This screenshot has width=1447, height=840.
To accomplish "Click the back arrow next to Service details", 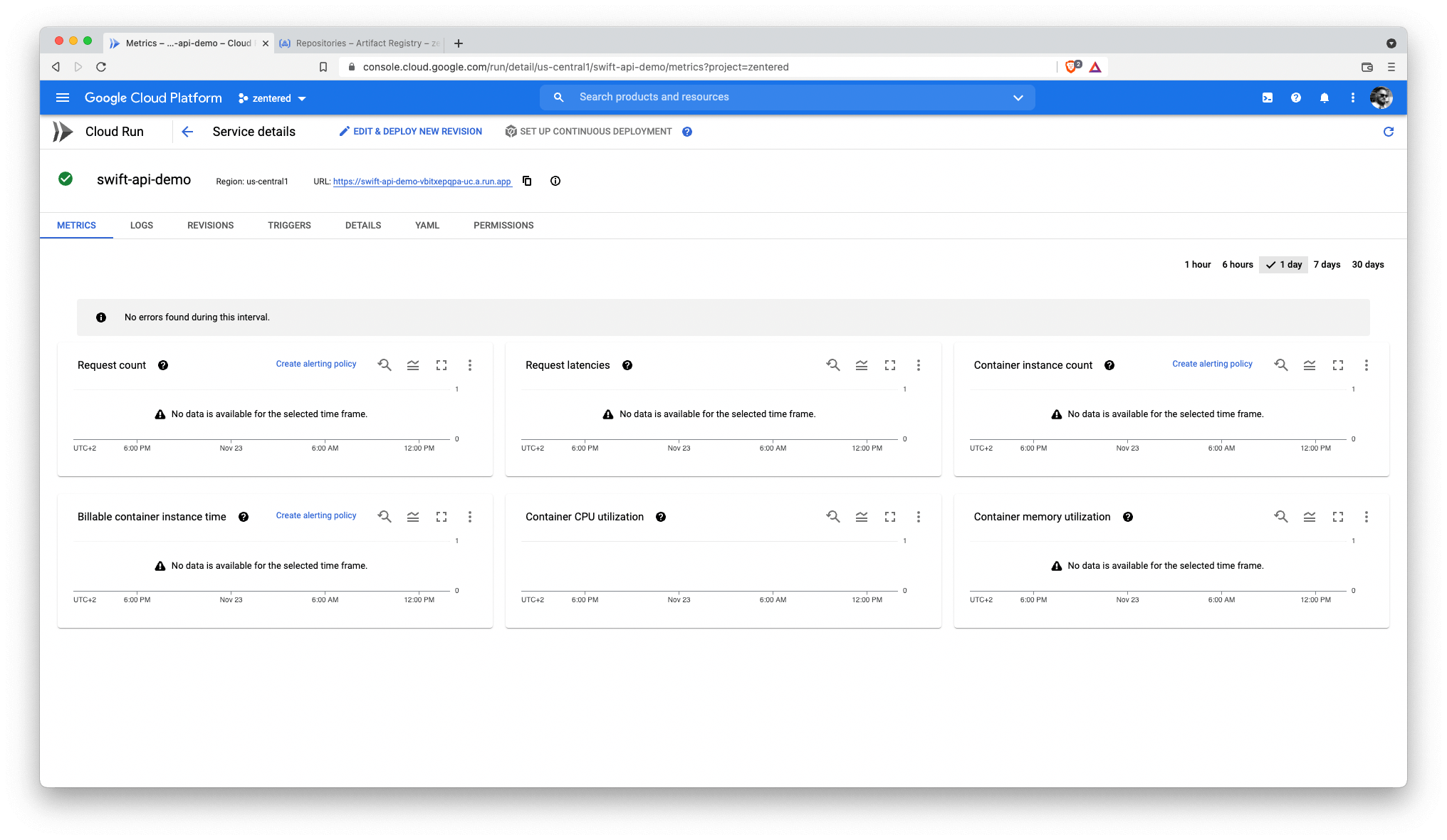I will [187, 132].
